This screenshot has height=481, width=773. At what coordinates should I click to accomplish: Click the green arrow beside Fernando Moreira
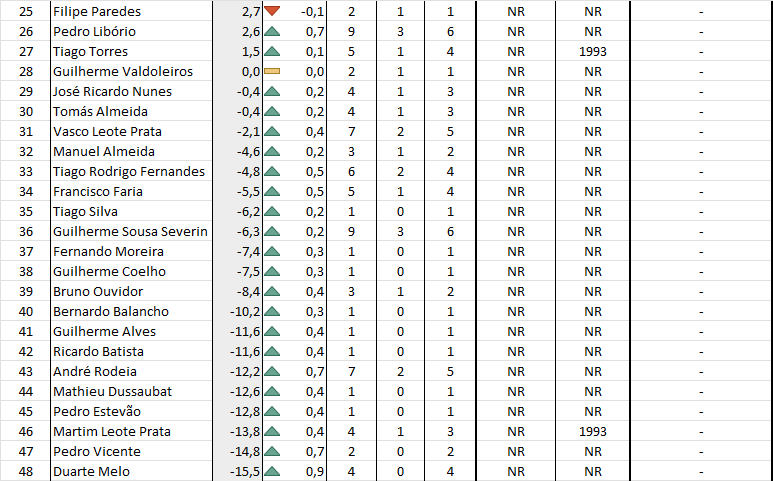[272, 251]
